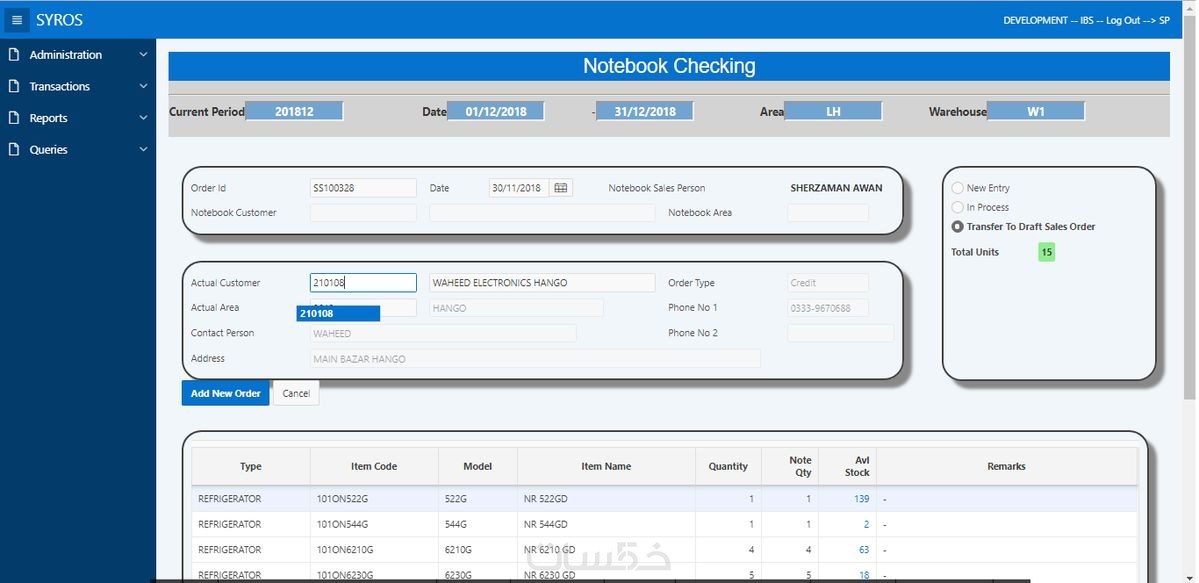Click the Administration page icon
Image resolution: width=1199 pixels, height=583 pixels.
tap(14, 54)
